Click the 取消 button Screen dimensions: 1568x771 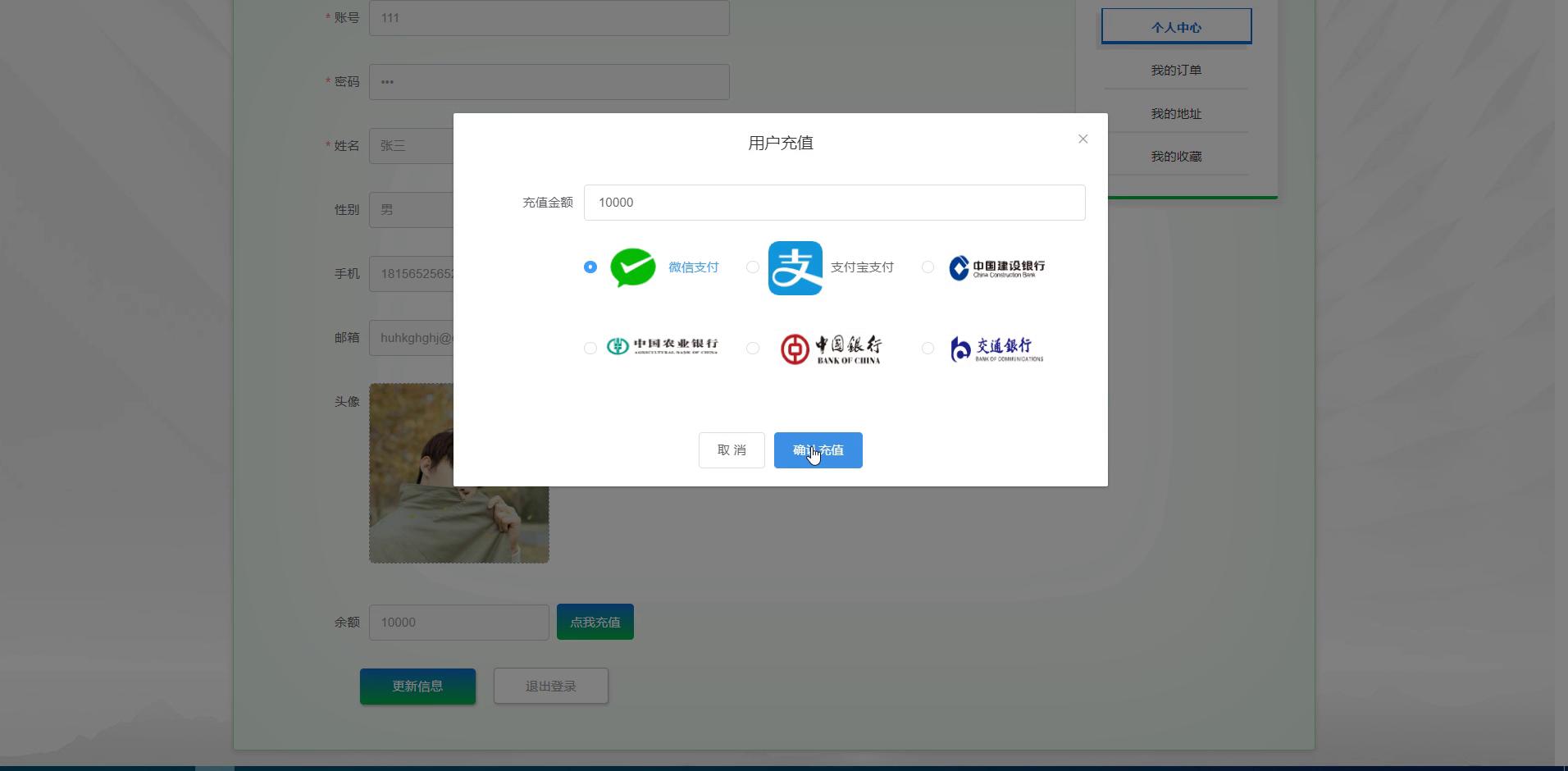pyautogui.click(x=732, y=450)
